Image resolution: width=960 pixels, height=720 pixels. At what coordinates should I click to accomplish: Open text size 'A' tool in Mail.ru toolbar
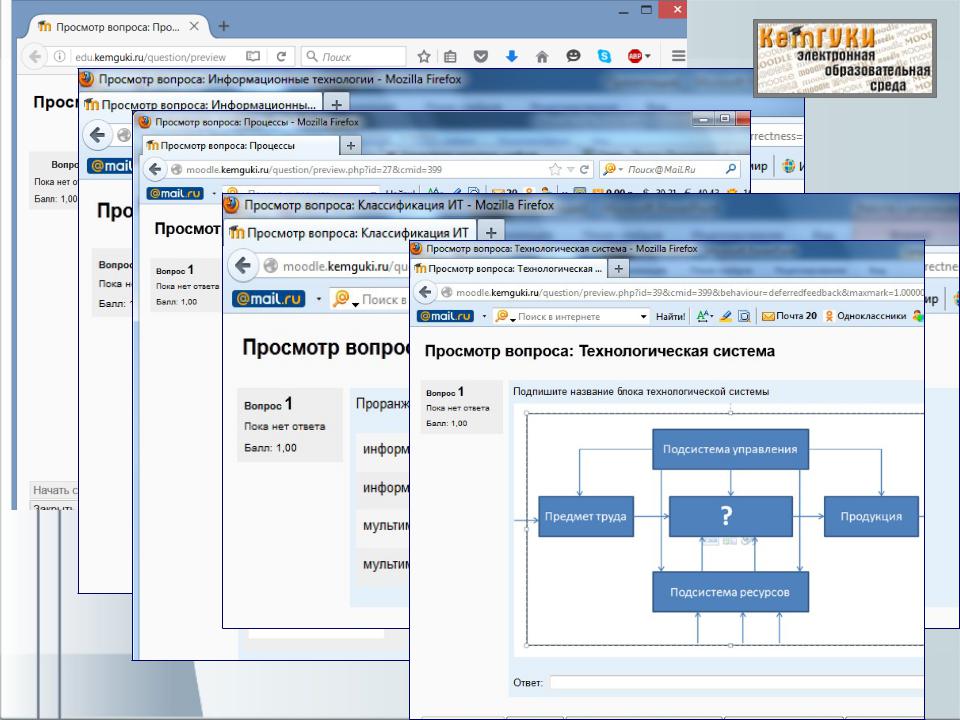point(705,316)
